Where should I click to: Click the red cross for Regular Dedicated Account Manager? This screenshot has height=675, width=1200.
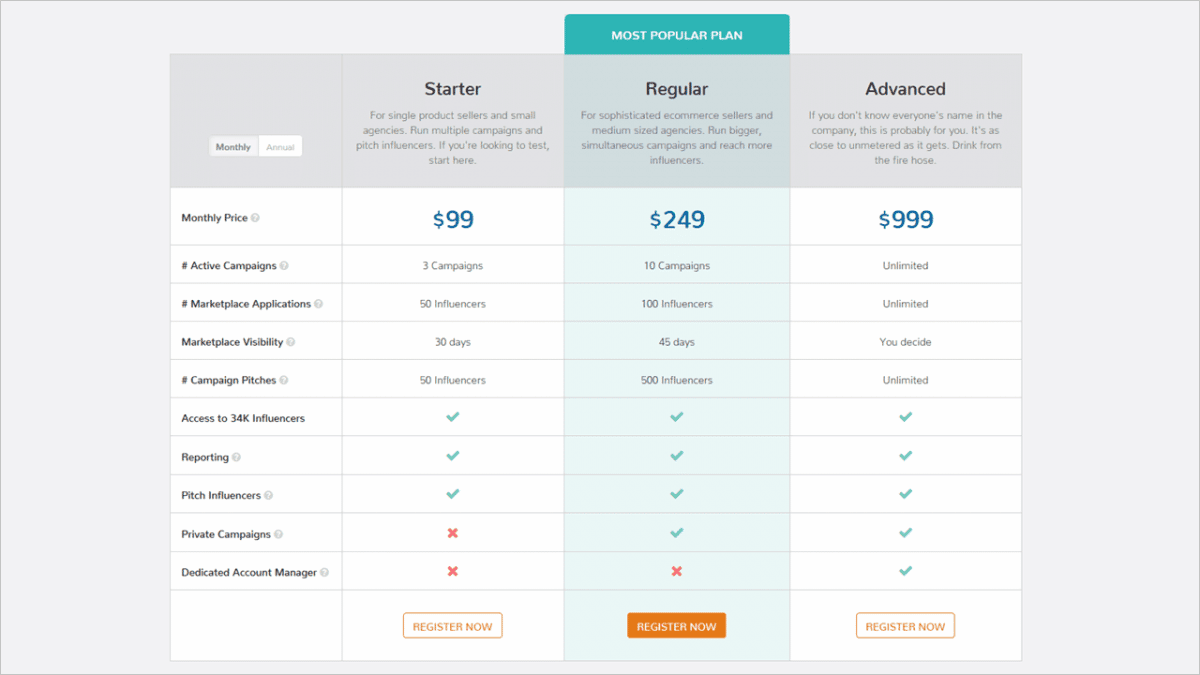pyautogui.click(x=676, y=570)
